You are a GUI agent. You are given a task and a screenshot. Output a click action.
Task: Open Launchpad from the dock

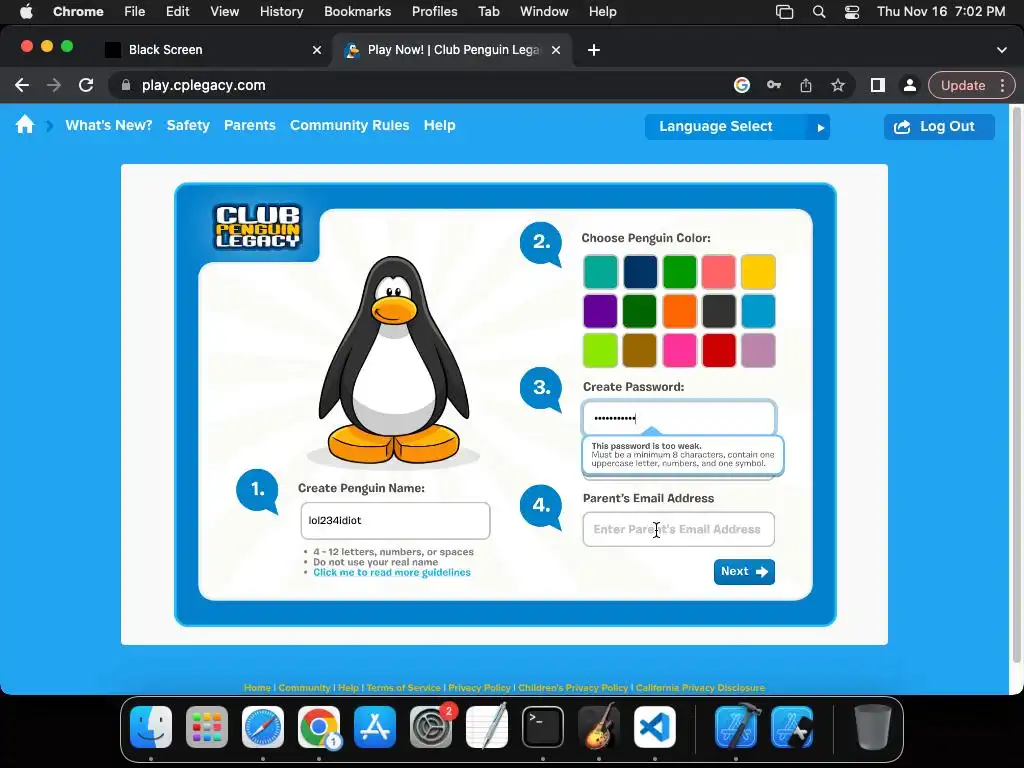[x=207, y=727]
